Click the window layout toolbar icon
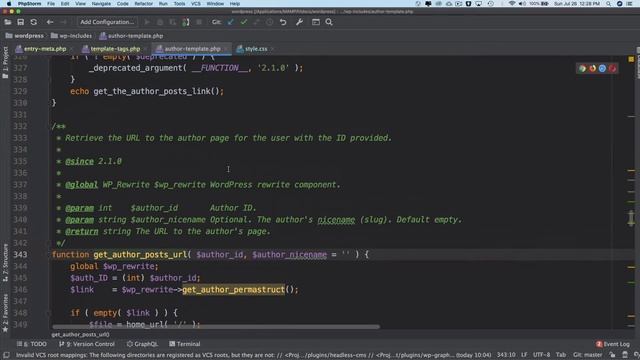The width and height of the screenshot is (640, 360). [x=316, y=22]
